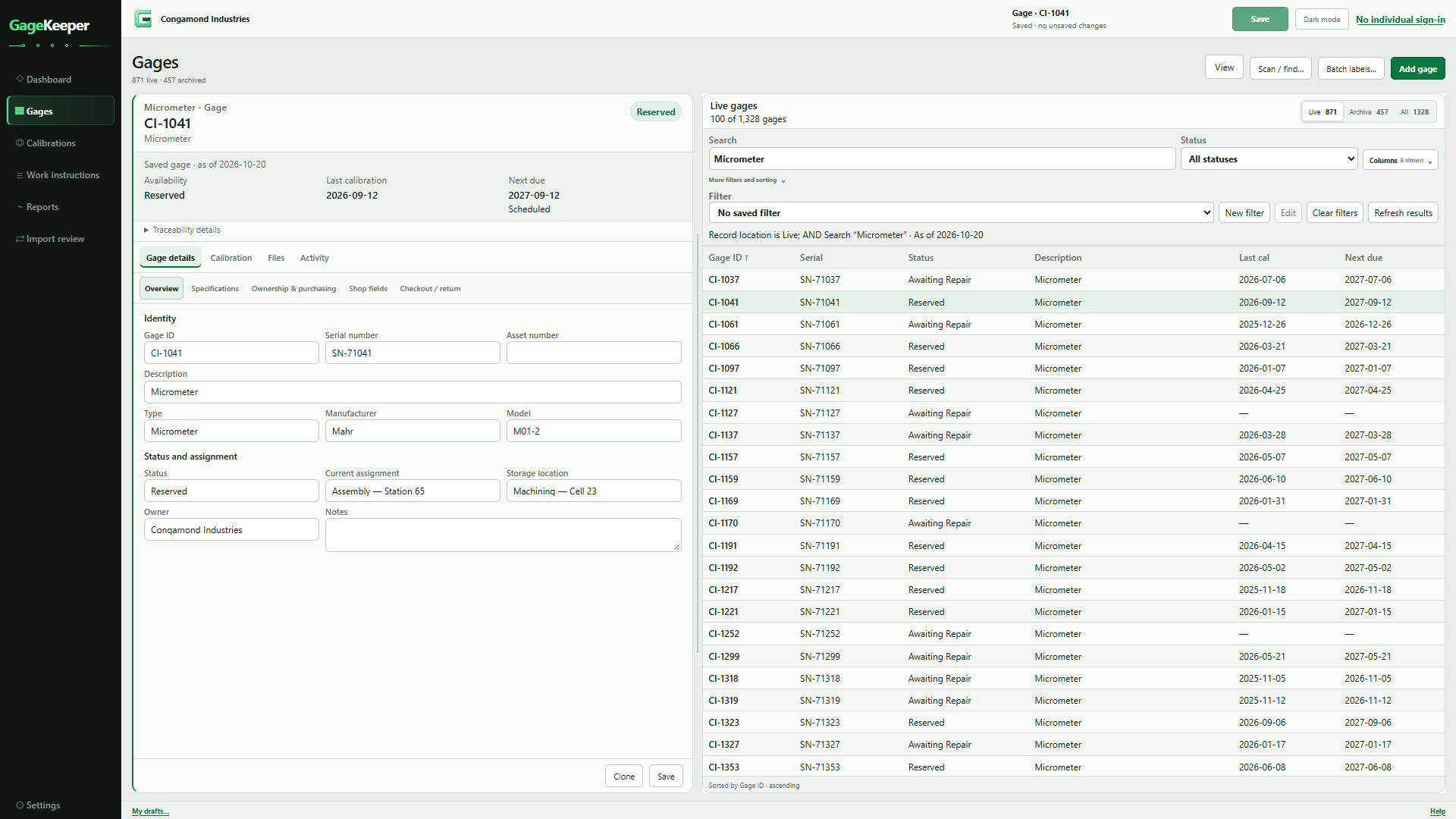Viewport: 1456px width, 819px height.
Task: Open Scan / find dialog
Action: point(1280,68)
